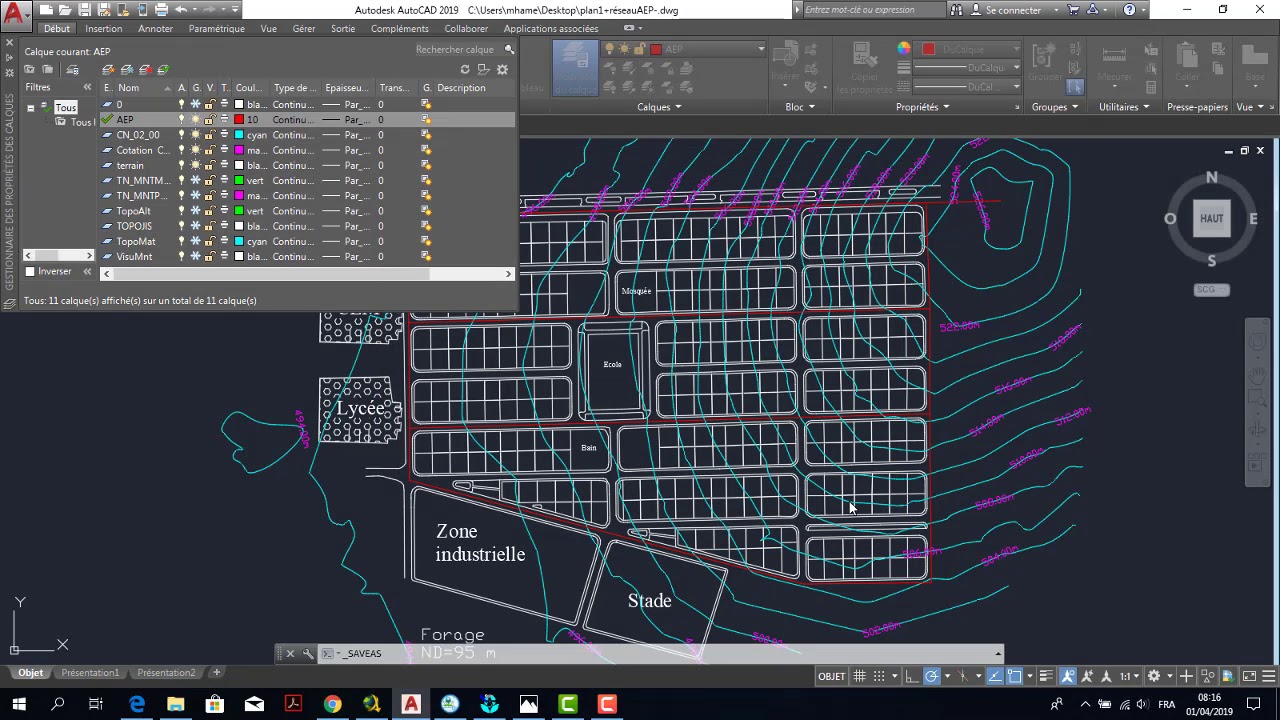Image resolution: width=1280 pixels, height=720 pixels.
Task: Click the cyan color swatch of layer CN_02_00
Action: pos(240,135)
